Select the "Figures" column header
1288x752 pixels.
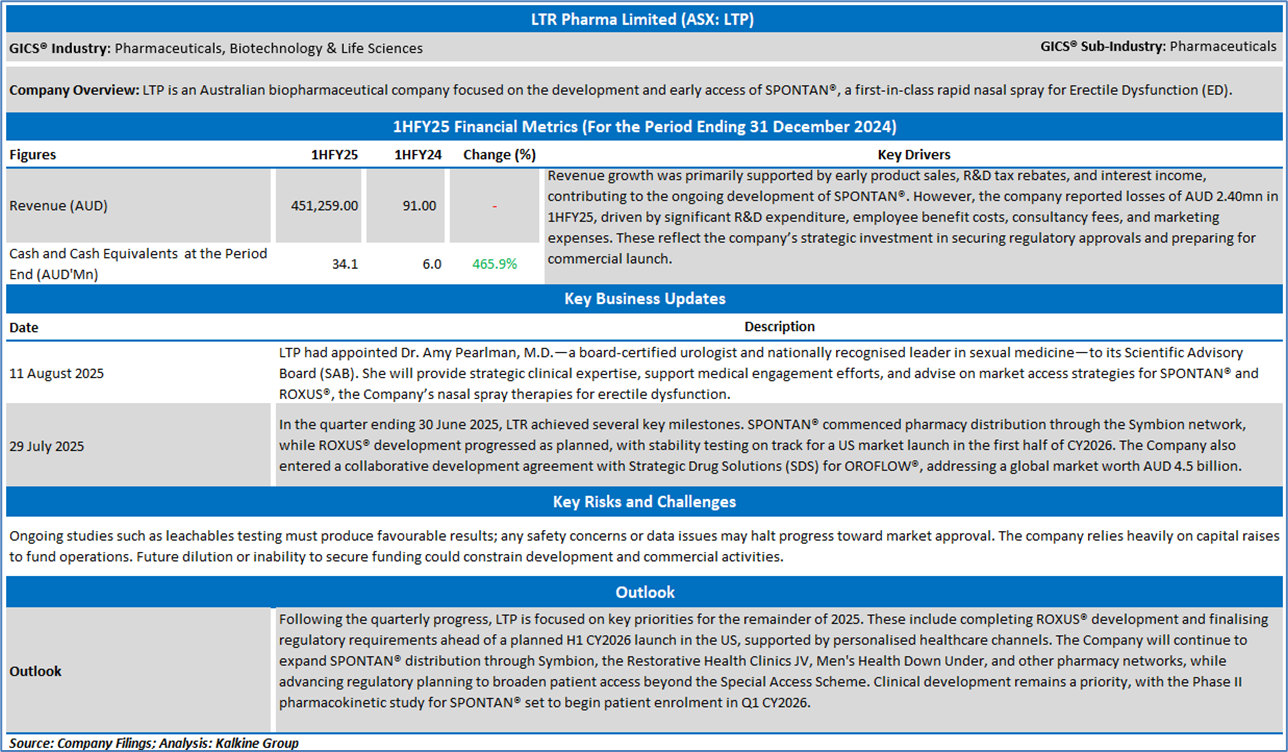pyautogui.click(x=33, y=155)
